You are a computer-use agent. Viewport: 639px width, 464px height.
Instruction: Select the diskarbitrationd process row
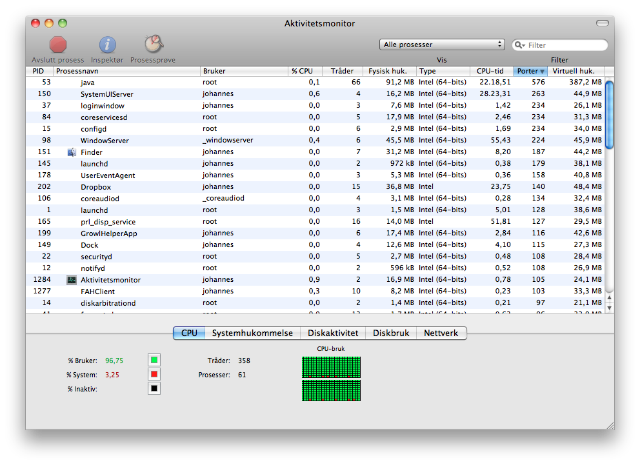click(316, 303)
